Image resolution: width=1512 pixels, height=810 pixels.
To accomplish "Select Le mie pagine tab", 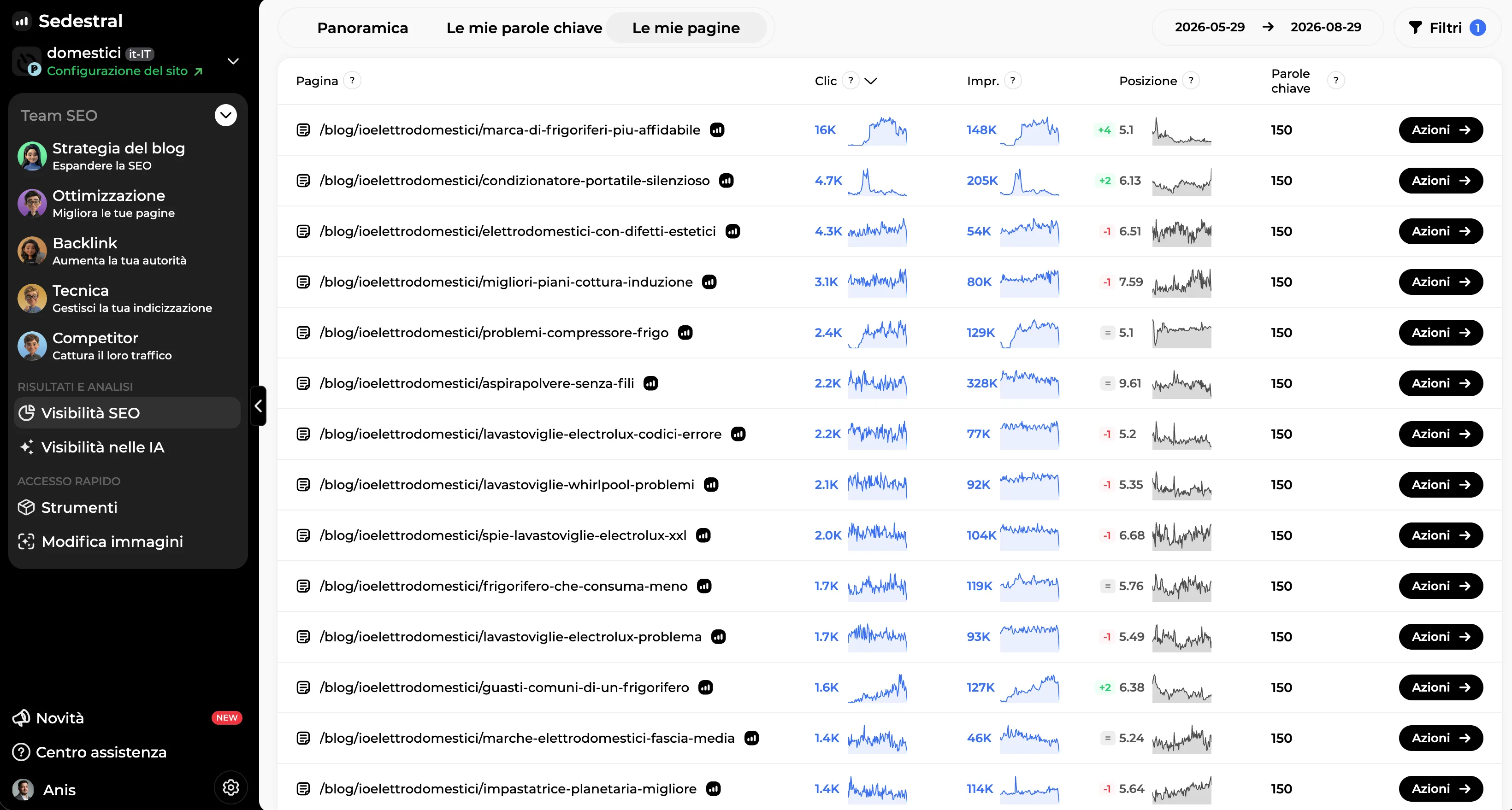I will [686, 28].
